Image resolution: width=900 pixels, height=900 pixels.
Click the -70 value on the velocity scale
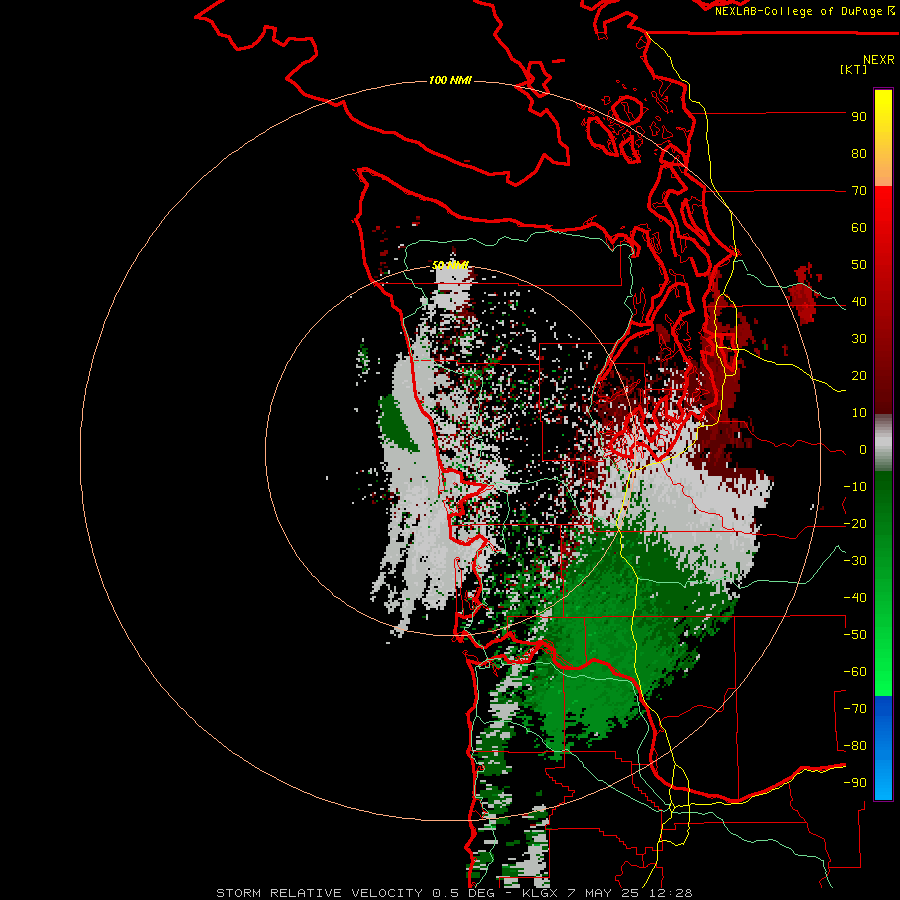click(x=855, y=709)
